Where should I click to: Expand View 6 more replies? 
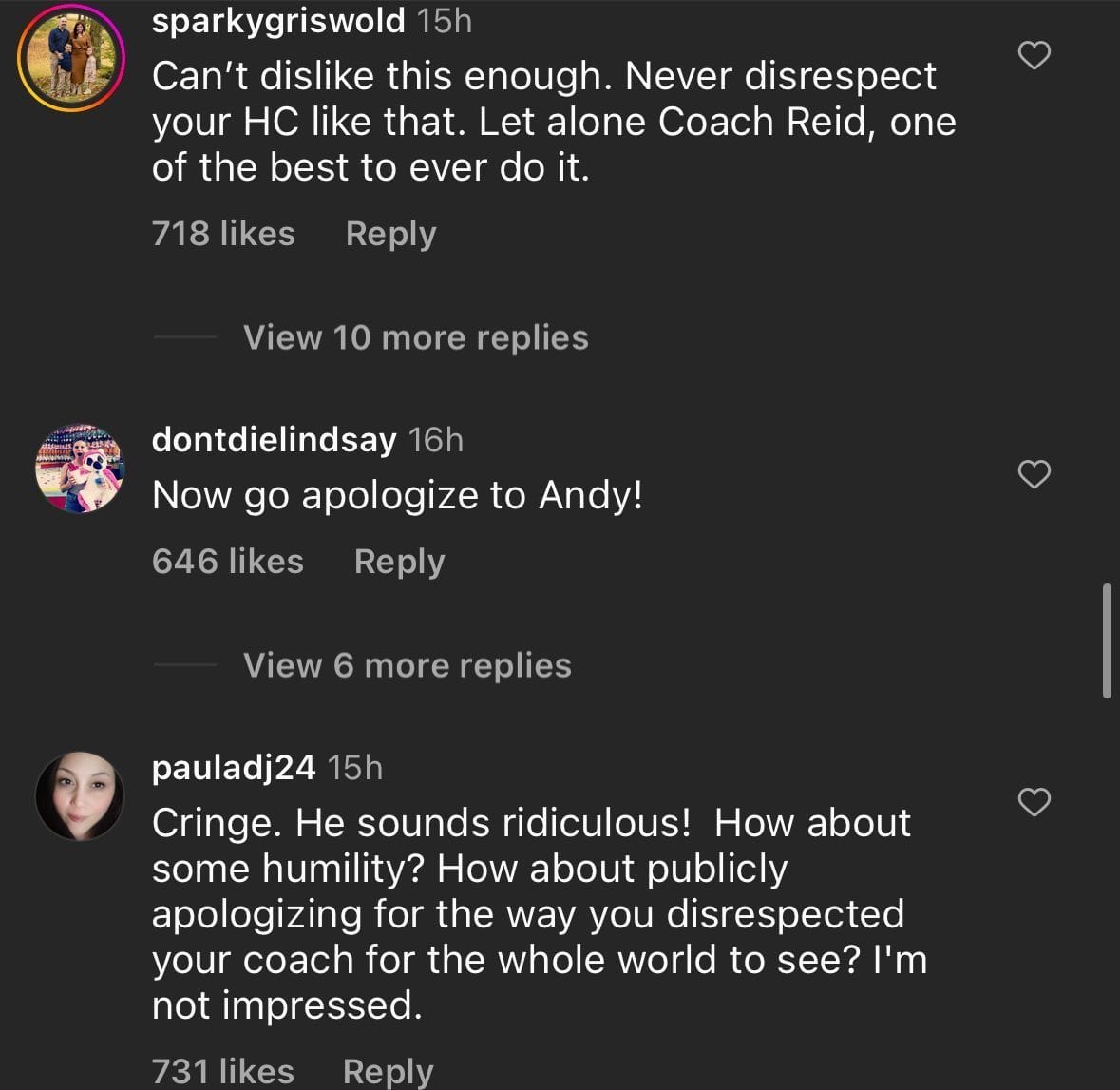point(407,665)
